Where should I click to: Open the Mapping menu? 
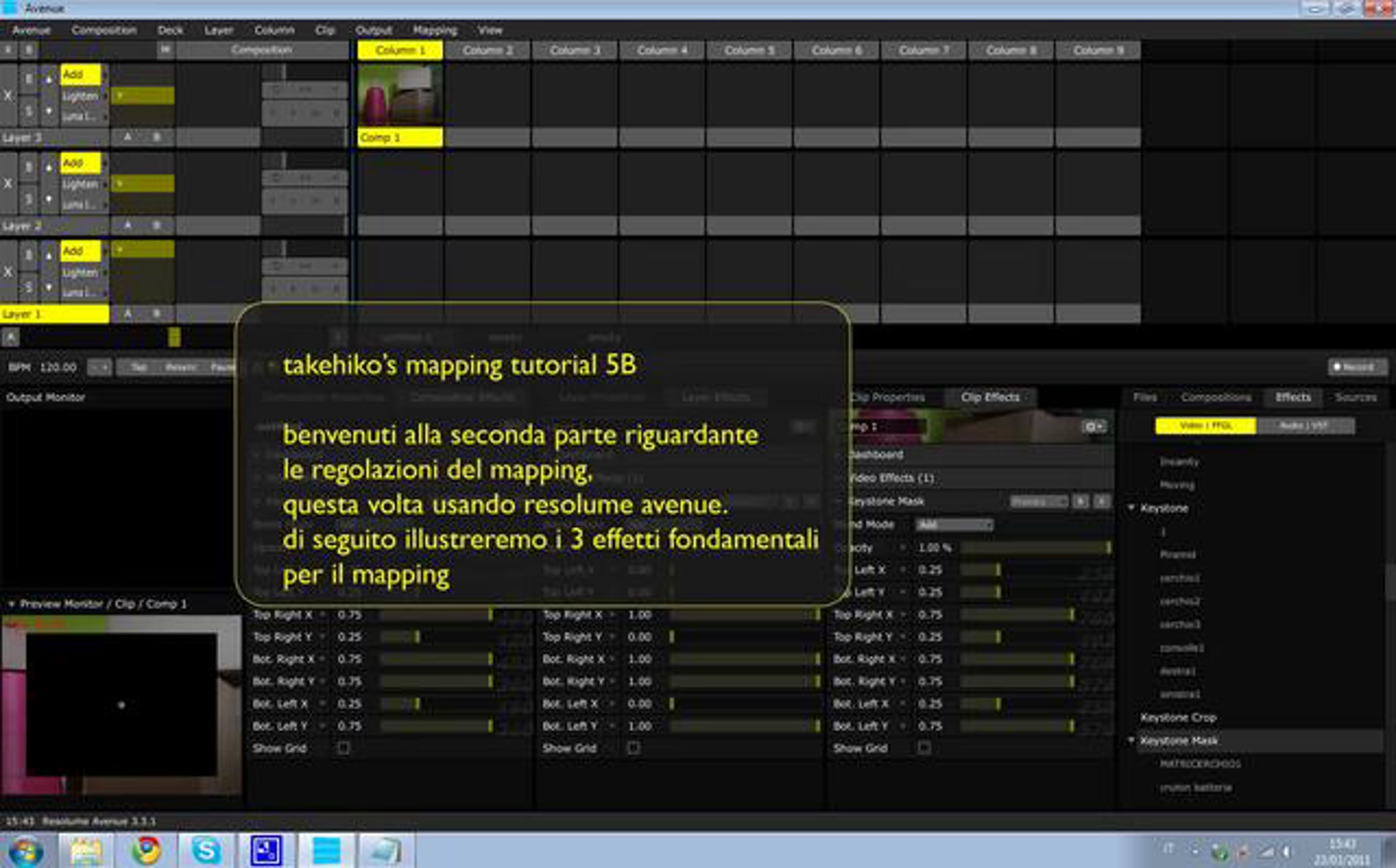435,30
